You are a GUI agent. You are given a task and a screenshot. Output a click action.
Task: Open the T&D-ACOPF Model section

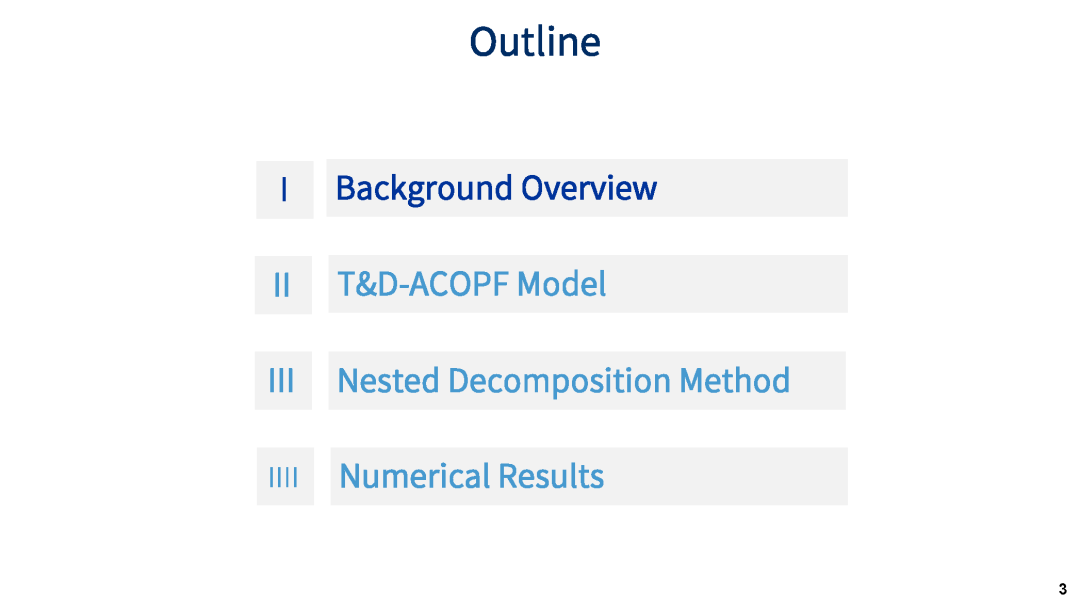[587, 284]
